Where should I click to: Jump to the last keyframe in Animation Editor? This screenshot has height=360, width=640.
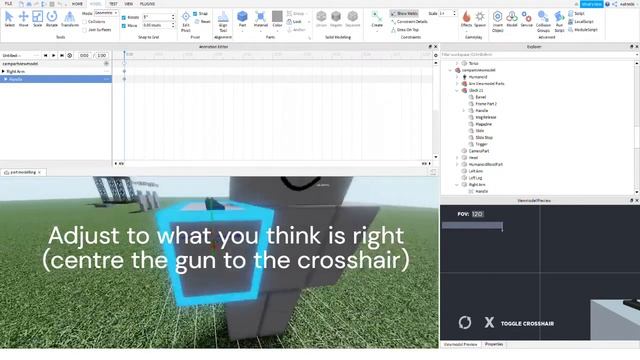pyautogui.click(x=62, y=55)
